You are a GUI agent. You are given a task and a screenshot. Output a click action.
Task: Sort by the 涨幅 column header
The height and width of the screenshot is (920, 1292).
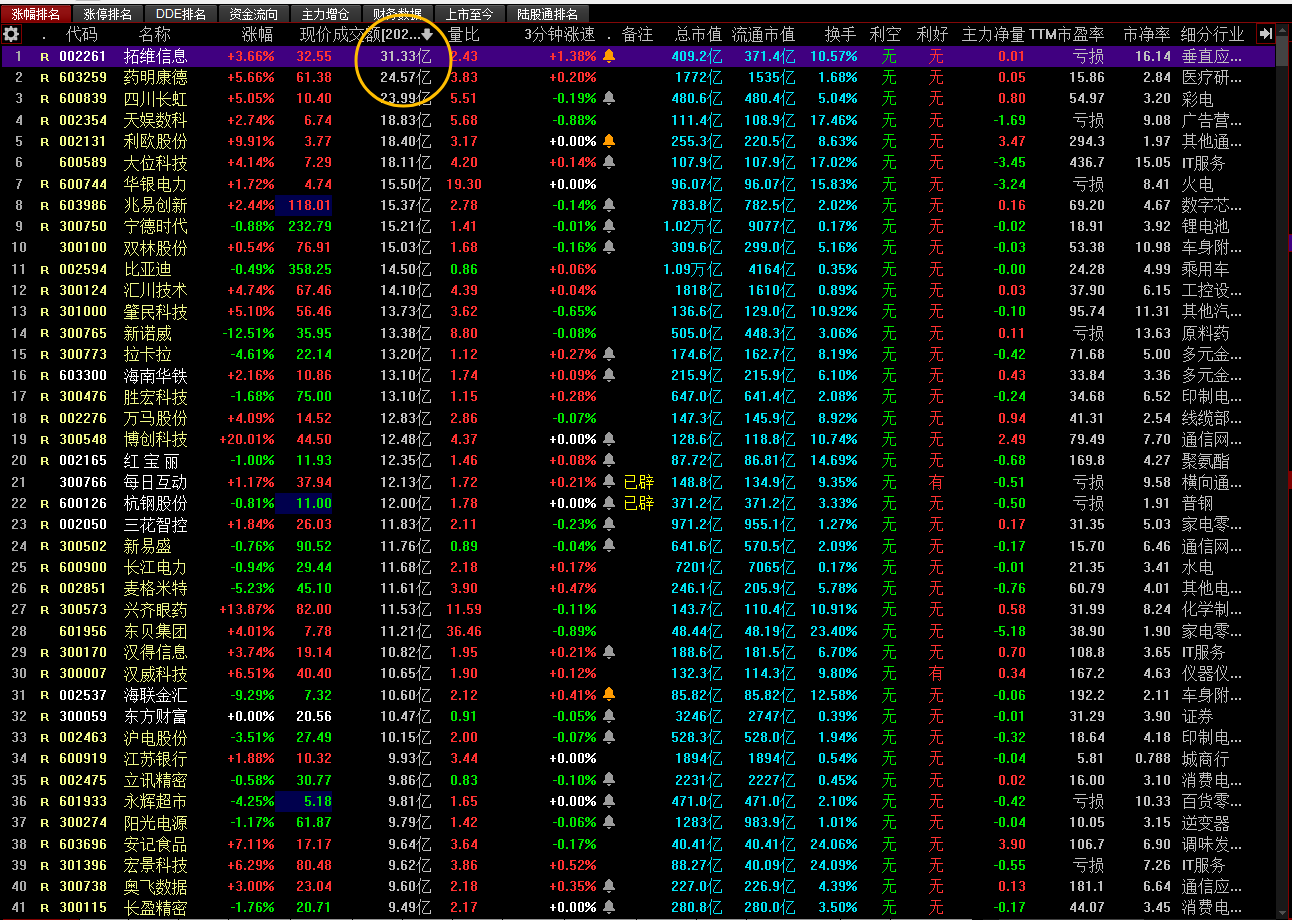pyautogui.click(x=258, y=34)
